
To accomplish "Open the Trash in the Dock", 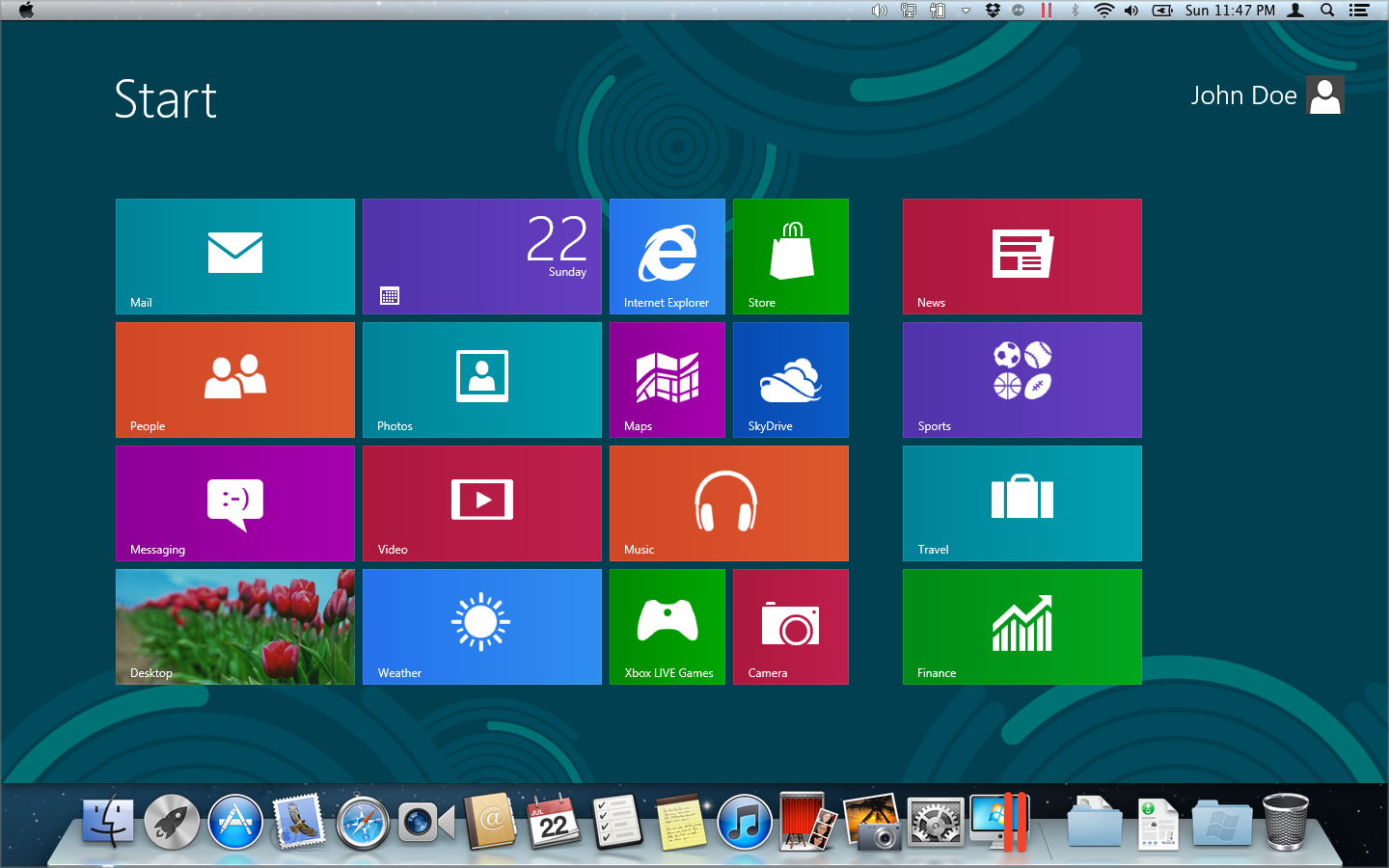I will [x=1286, y=823].
